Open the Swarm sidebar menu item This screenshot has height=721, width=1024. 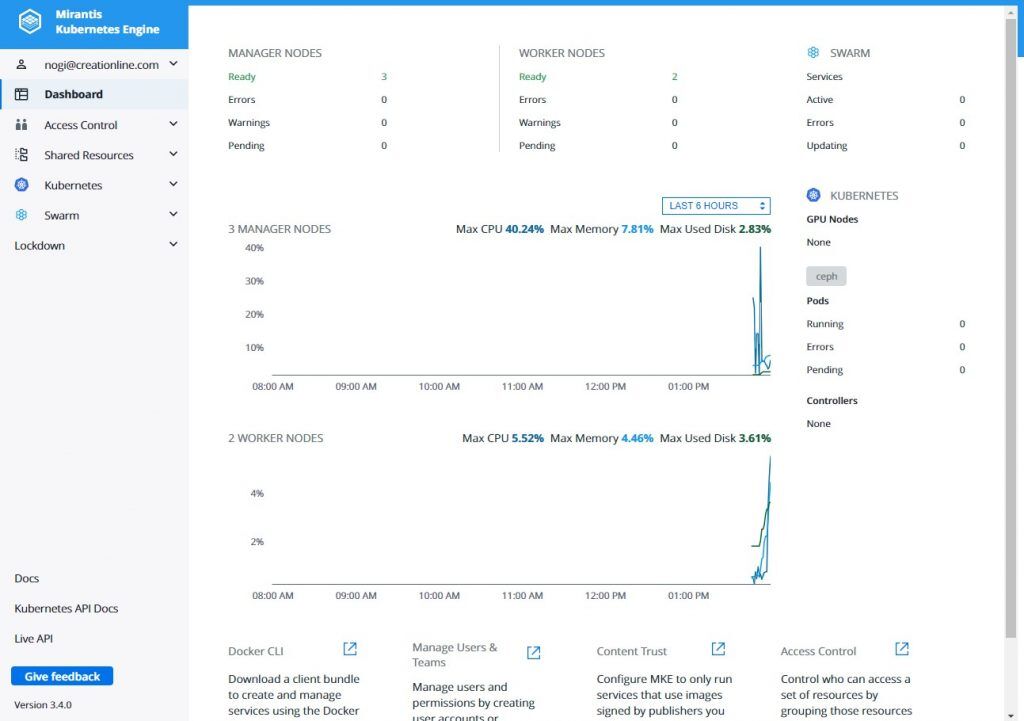(95, 215)
